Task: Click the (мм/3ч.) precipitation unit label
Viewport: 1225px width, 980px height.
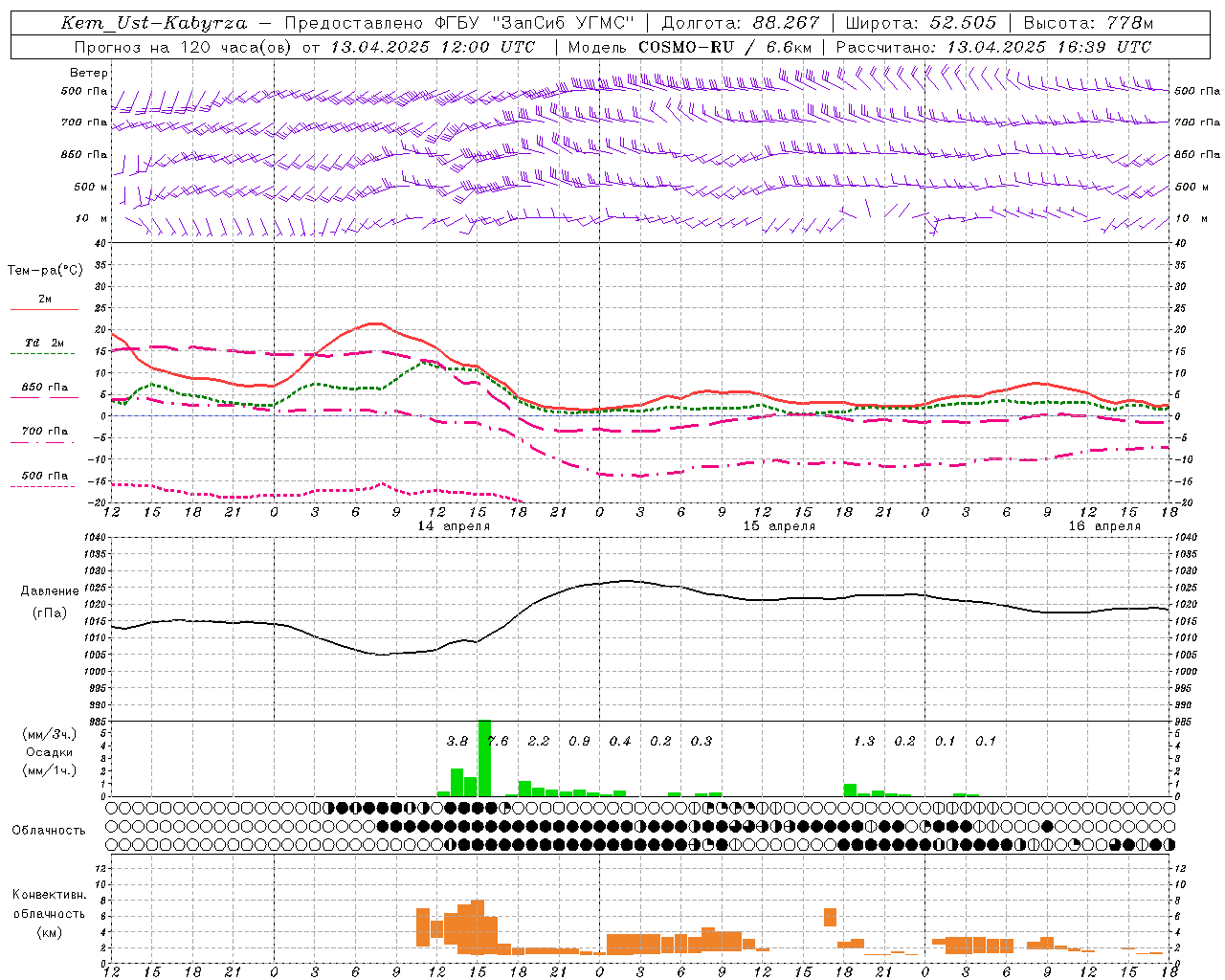Action: coord(49,734)
